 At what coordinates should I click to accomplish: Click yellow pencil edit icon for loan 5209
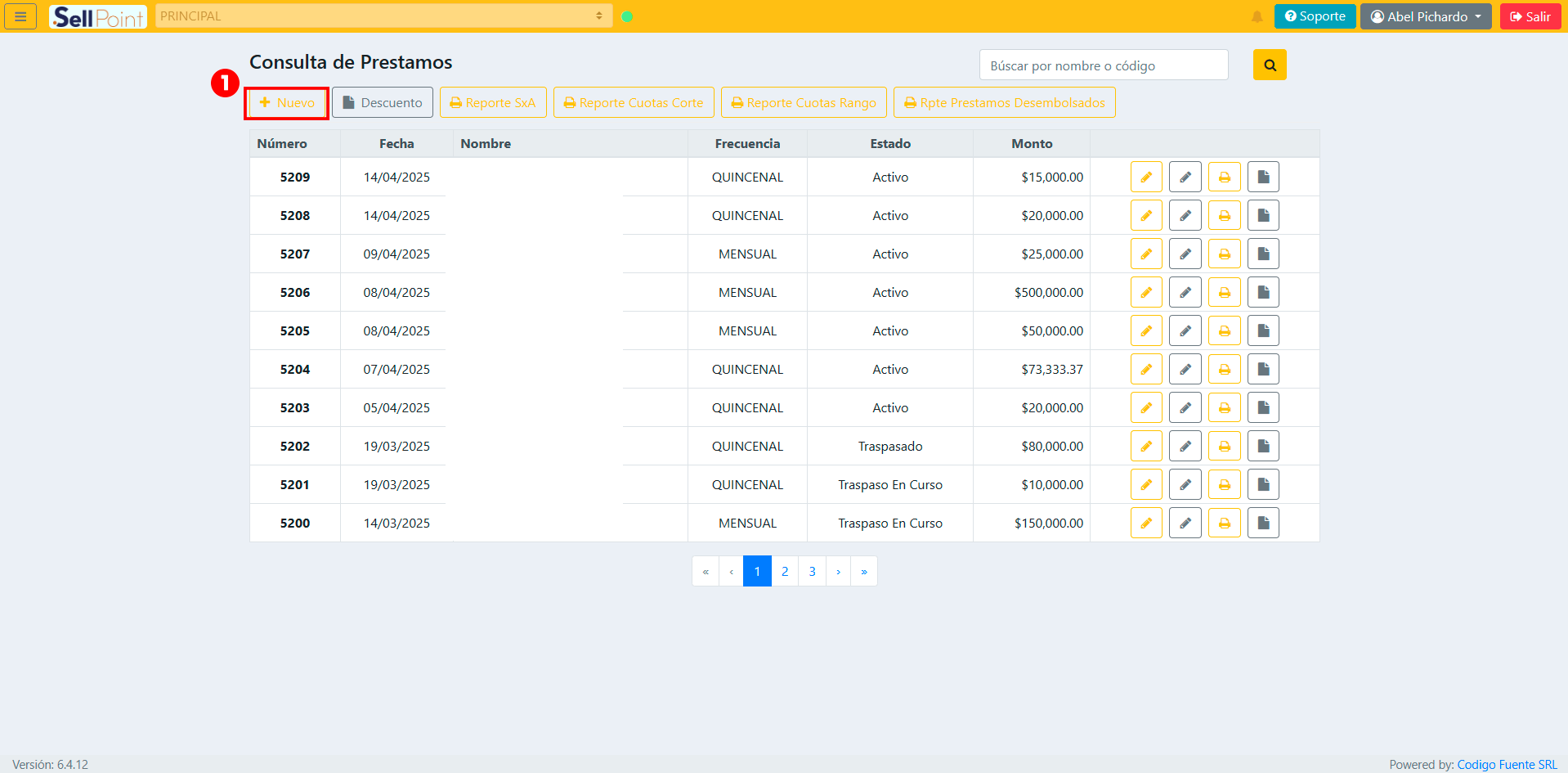(x=1145, y=178)
